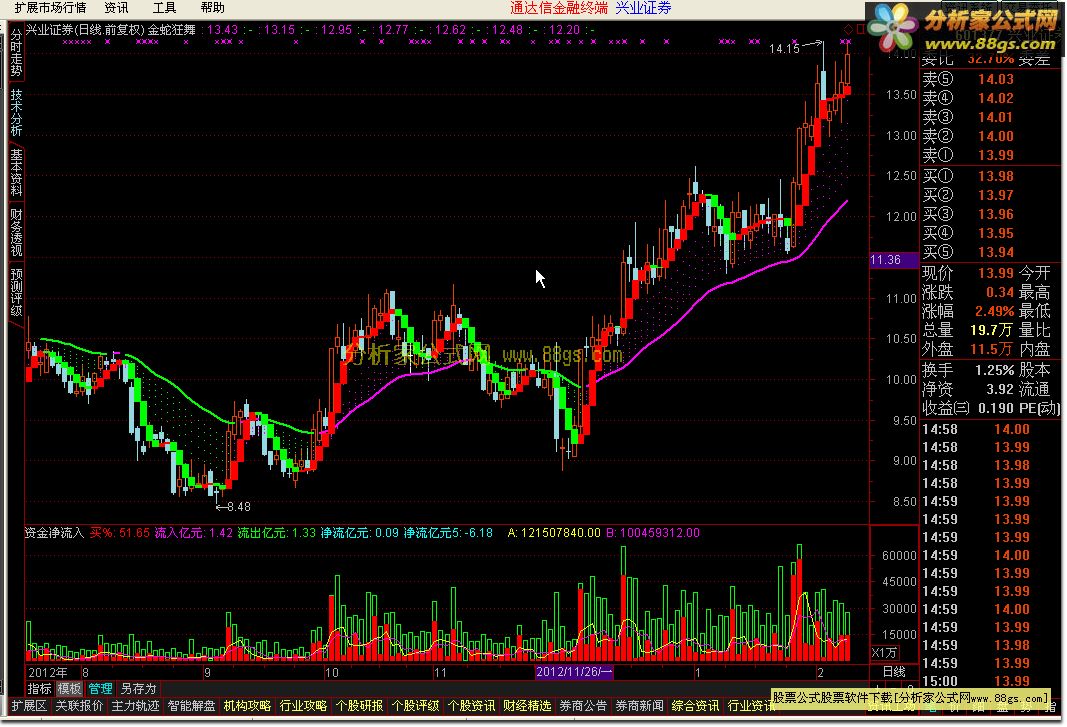This screenshot has height=727, width=1067.
Task: Click the 模板 button
Action: (69, 689)
